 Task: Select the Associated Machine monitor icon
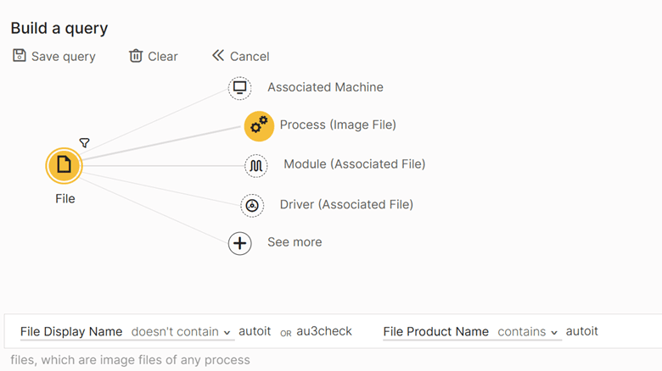[x=240, y=88]
